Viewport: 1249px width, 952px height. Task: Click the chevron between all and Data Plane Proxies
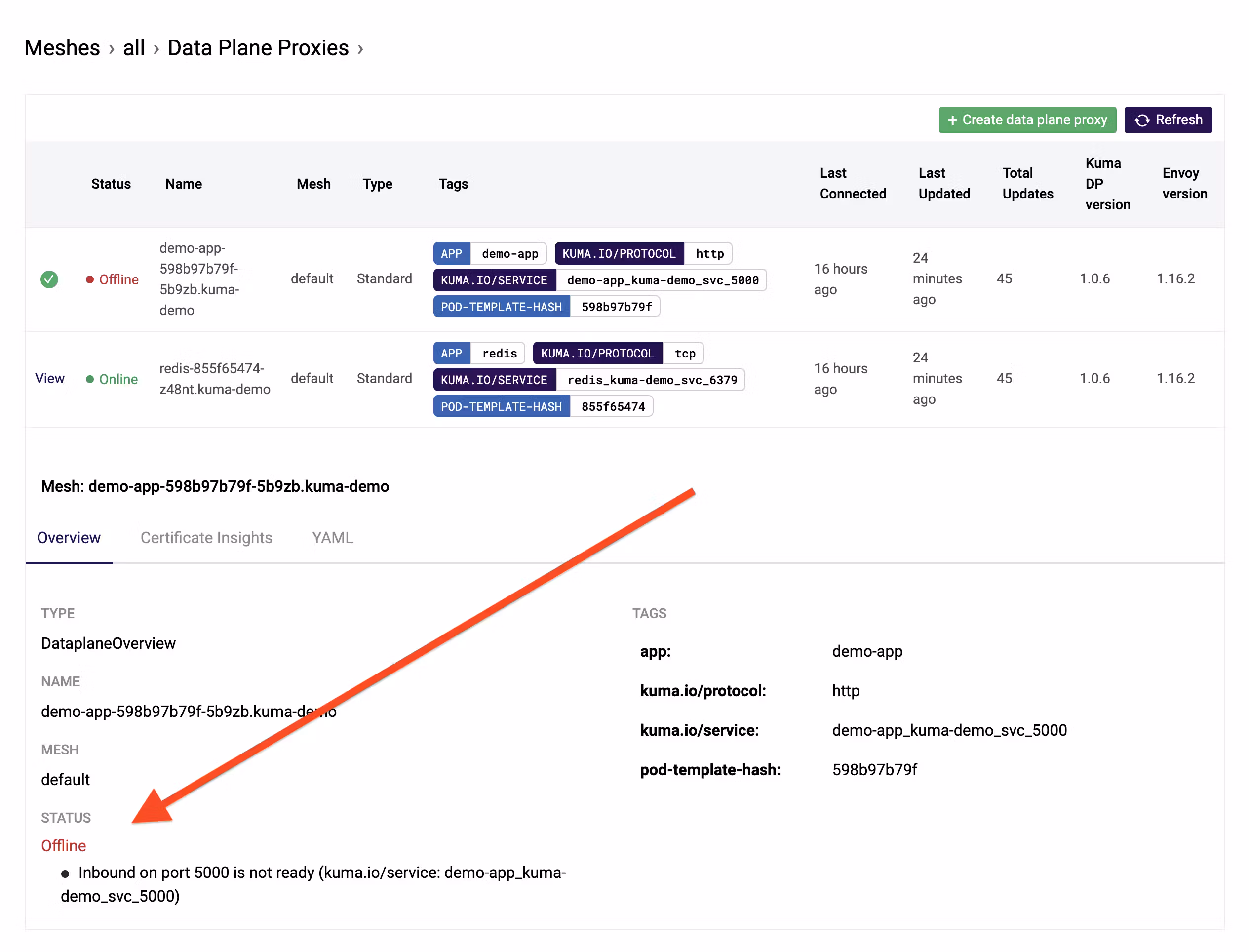click(x=156, y=49)
